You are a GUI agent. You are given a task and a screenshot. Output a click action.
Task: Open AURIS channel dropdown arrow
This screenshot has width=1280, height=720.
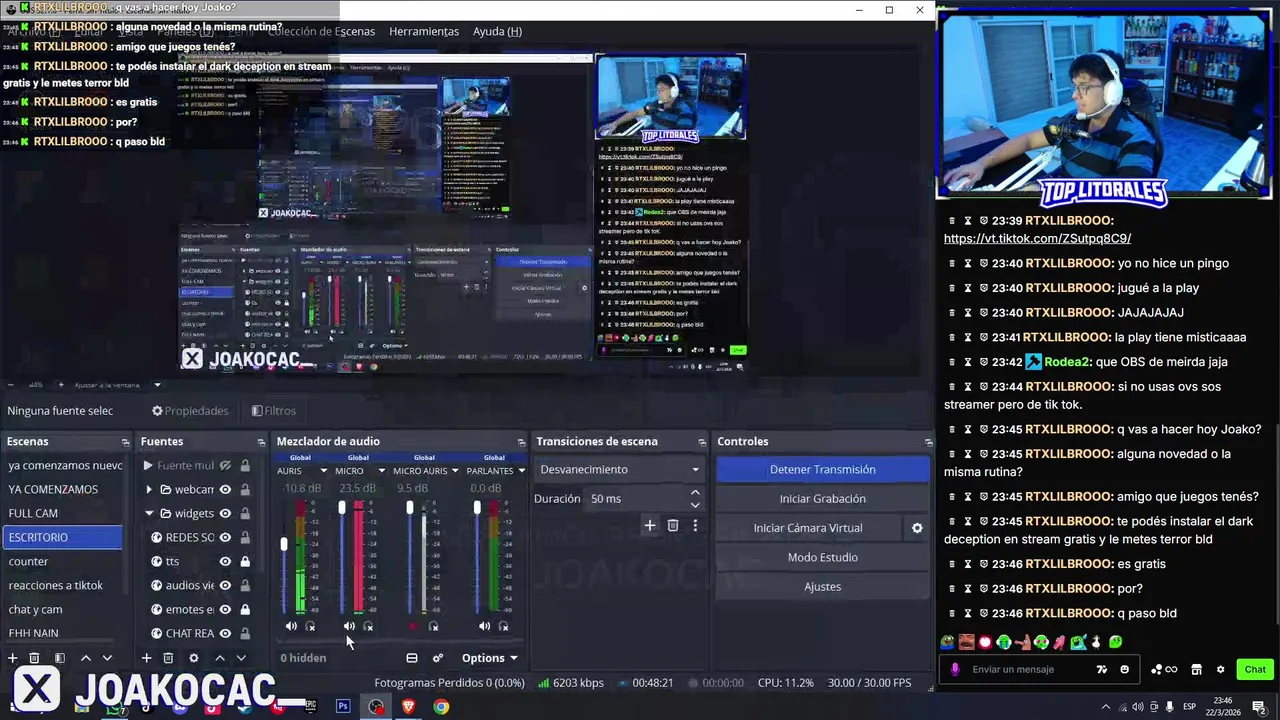click(x=323, y=471)
